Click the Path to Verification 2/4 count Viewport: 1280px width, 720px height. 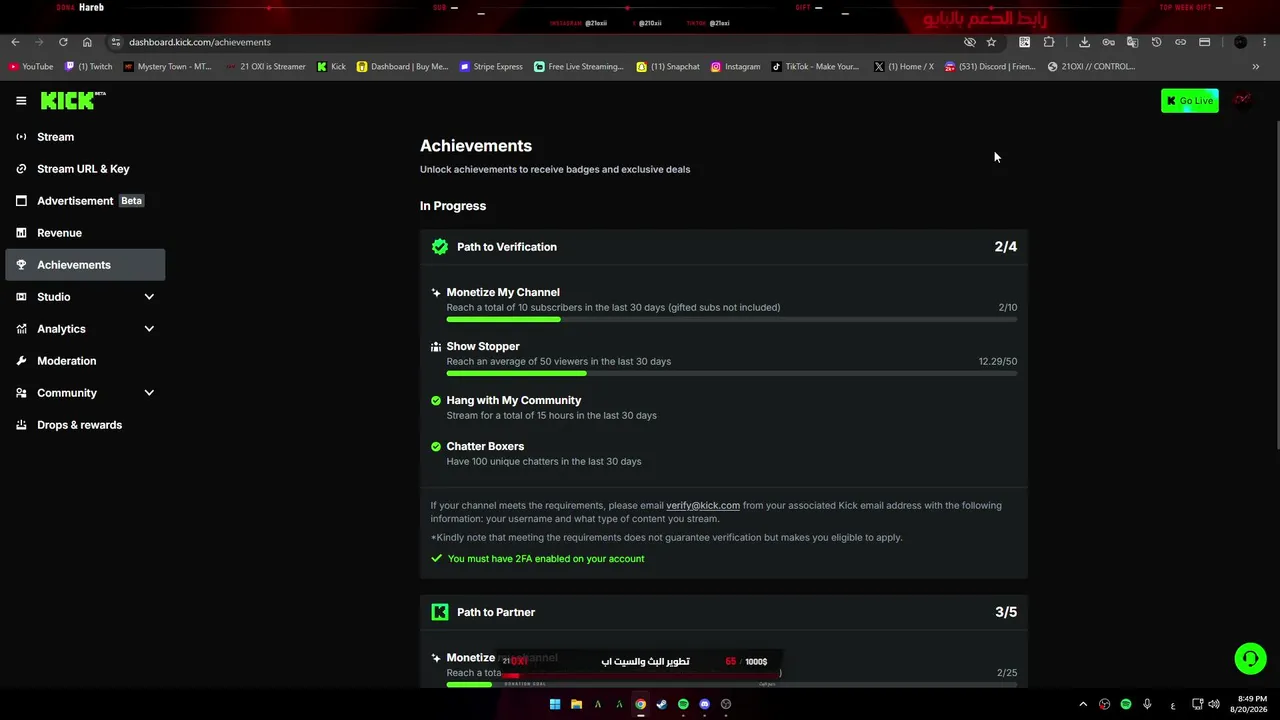click(x=1006, y=247)
